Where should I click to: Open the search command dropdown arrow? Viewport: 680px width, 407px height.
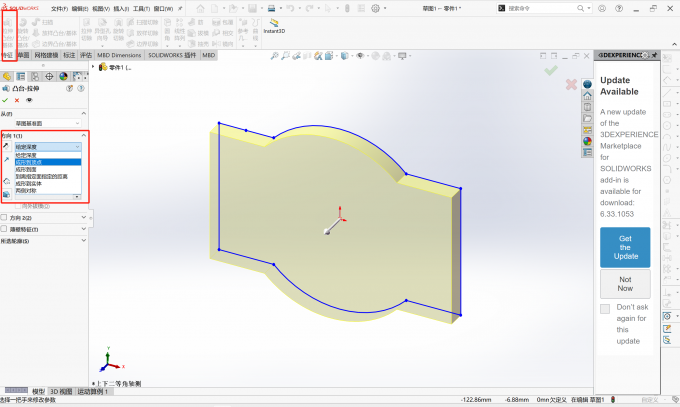(588, 8)
